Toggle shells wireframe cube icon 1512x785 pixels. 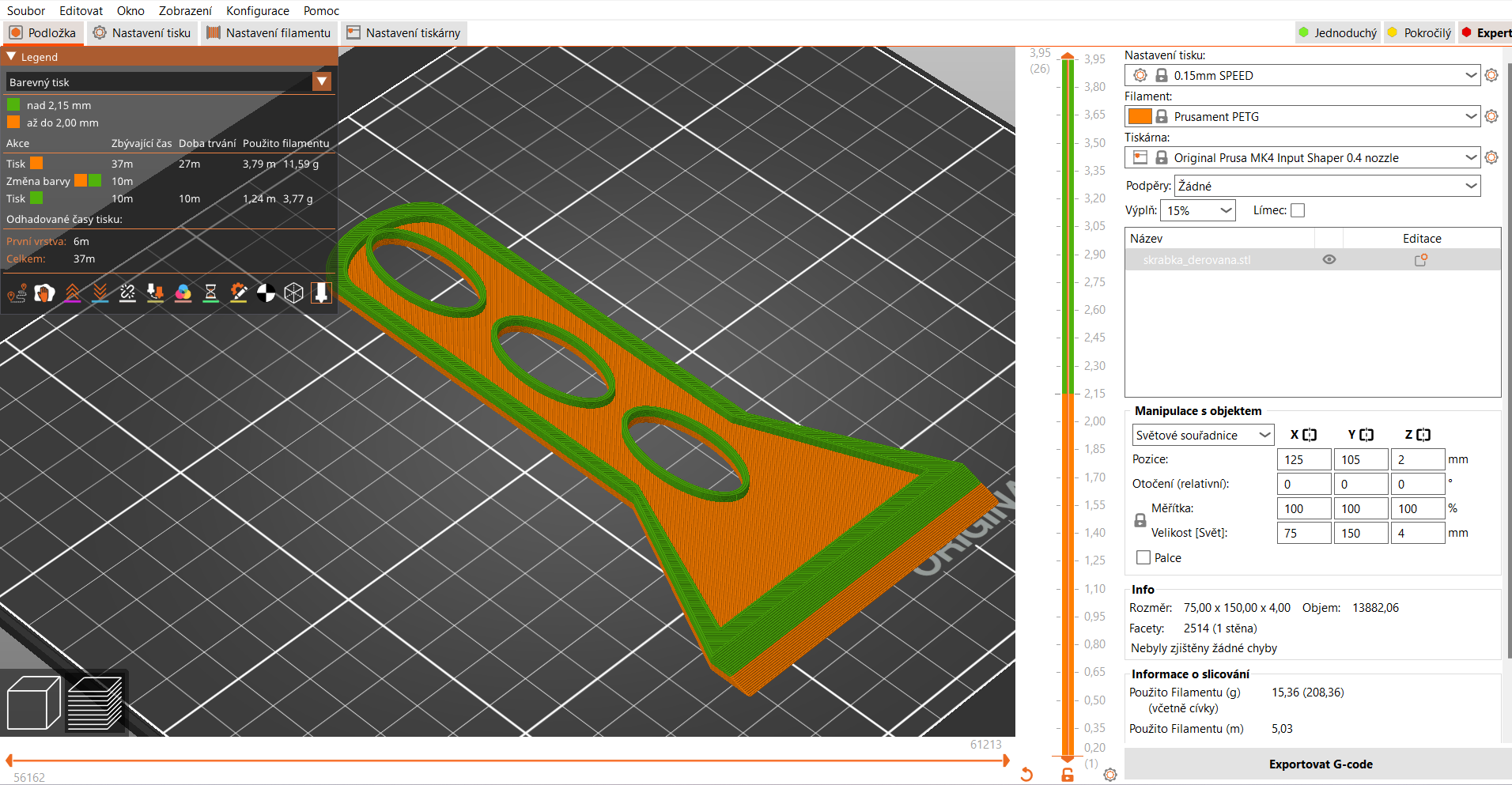[293, 293]
